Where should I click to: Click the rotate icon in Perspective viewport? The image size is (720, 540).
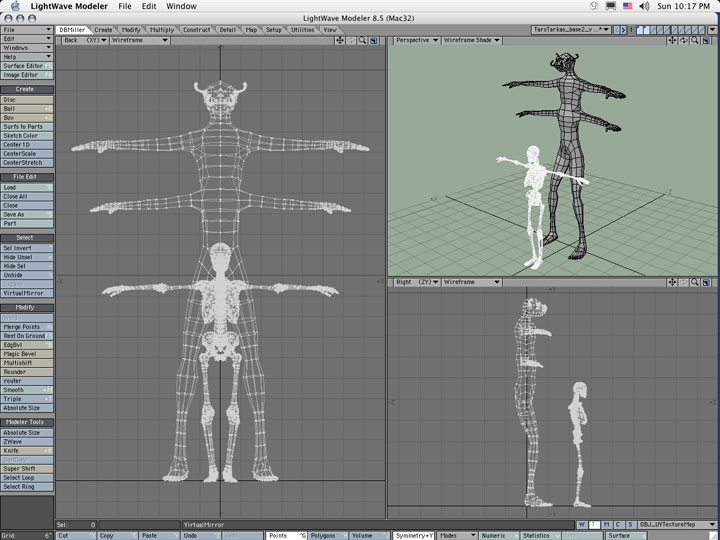(684, 40)
